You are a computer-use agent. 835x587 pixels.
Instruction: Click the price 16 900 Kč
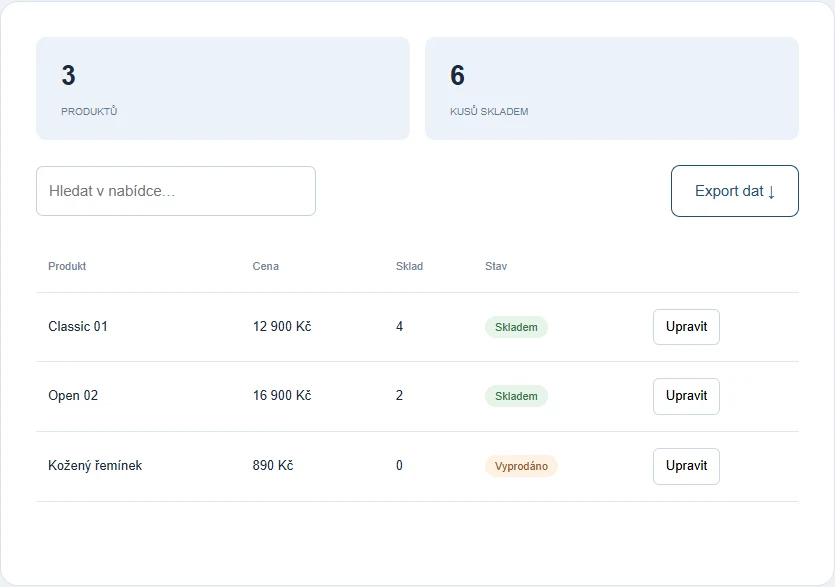point(282,396)
